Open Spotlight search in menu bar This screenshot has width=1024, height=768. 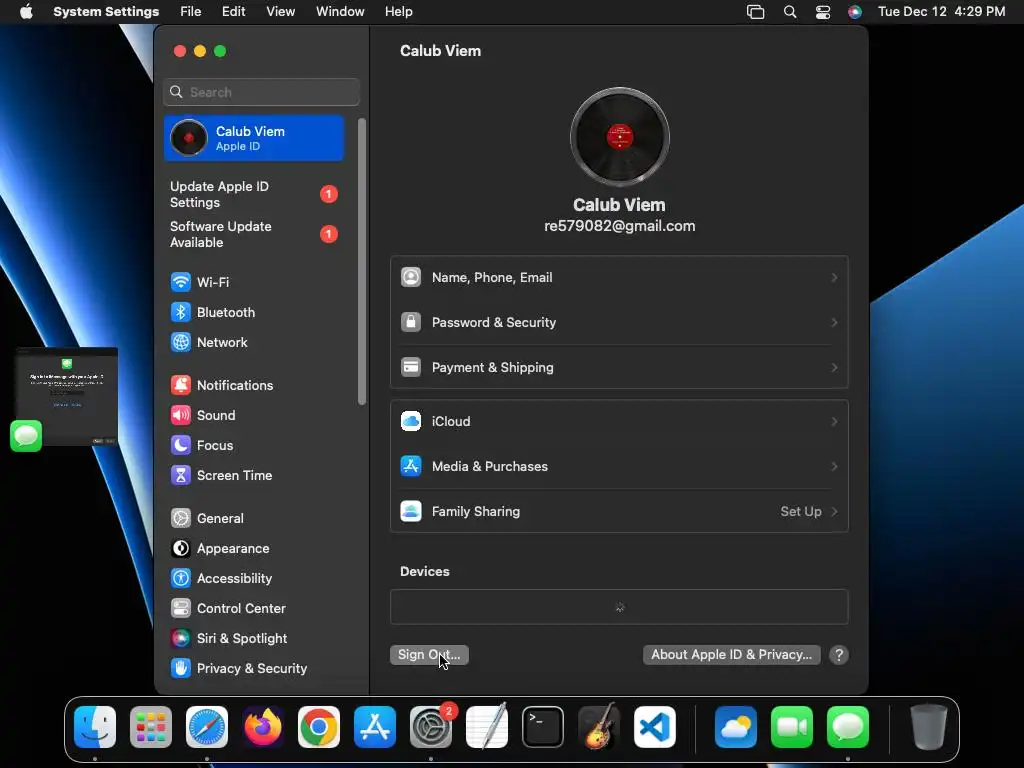(790, 12)
